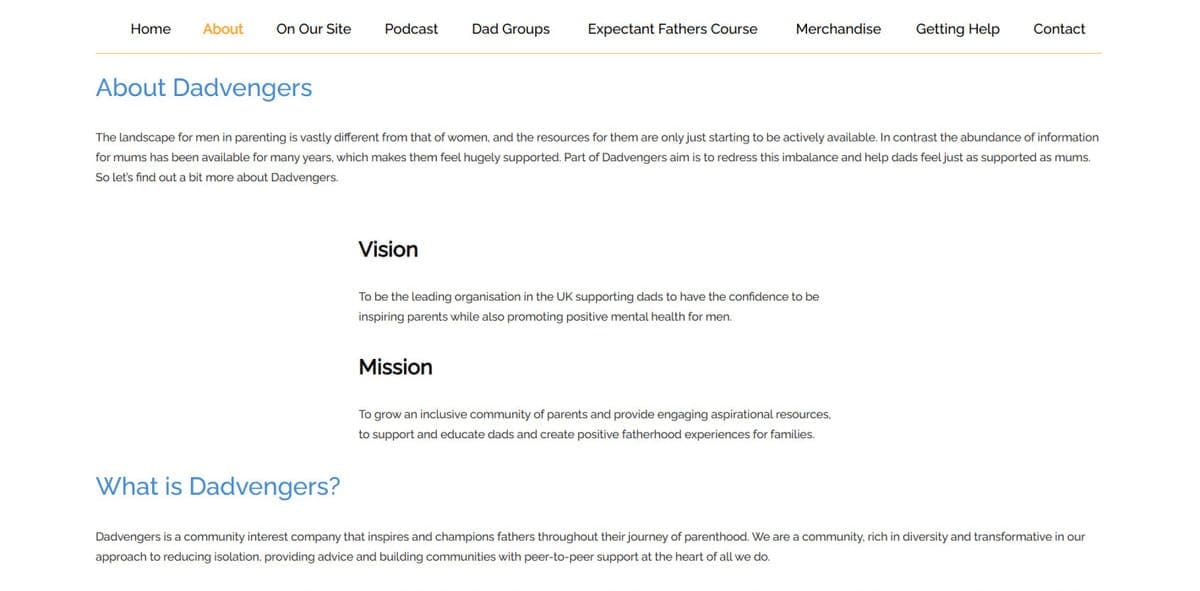Open the Dad Groups menu

[x=511, y=29]
